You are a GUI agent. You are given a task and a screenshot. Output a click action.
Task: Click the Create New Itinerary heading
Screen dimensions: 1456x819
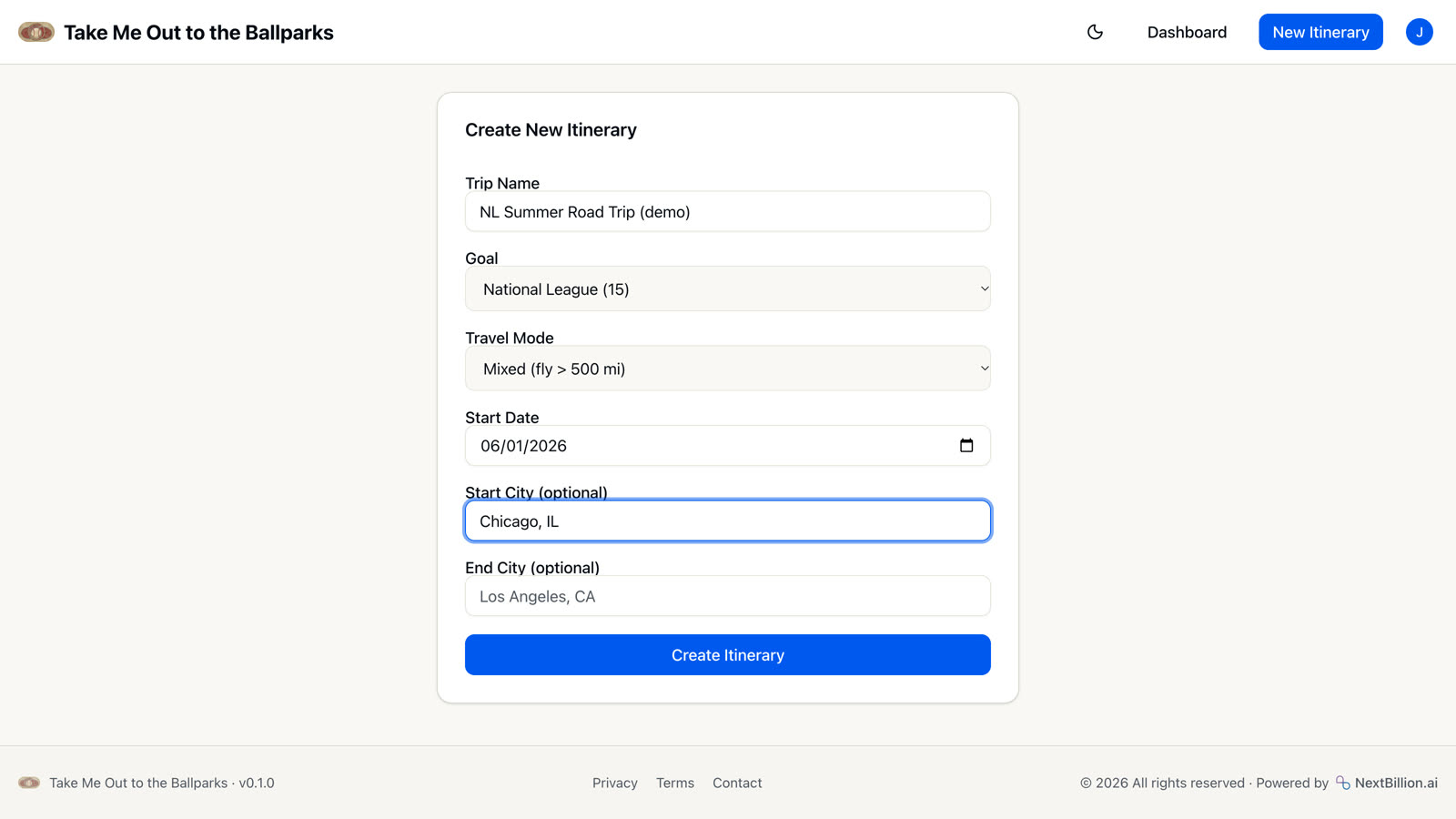[x=551, y=130]
